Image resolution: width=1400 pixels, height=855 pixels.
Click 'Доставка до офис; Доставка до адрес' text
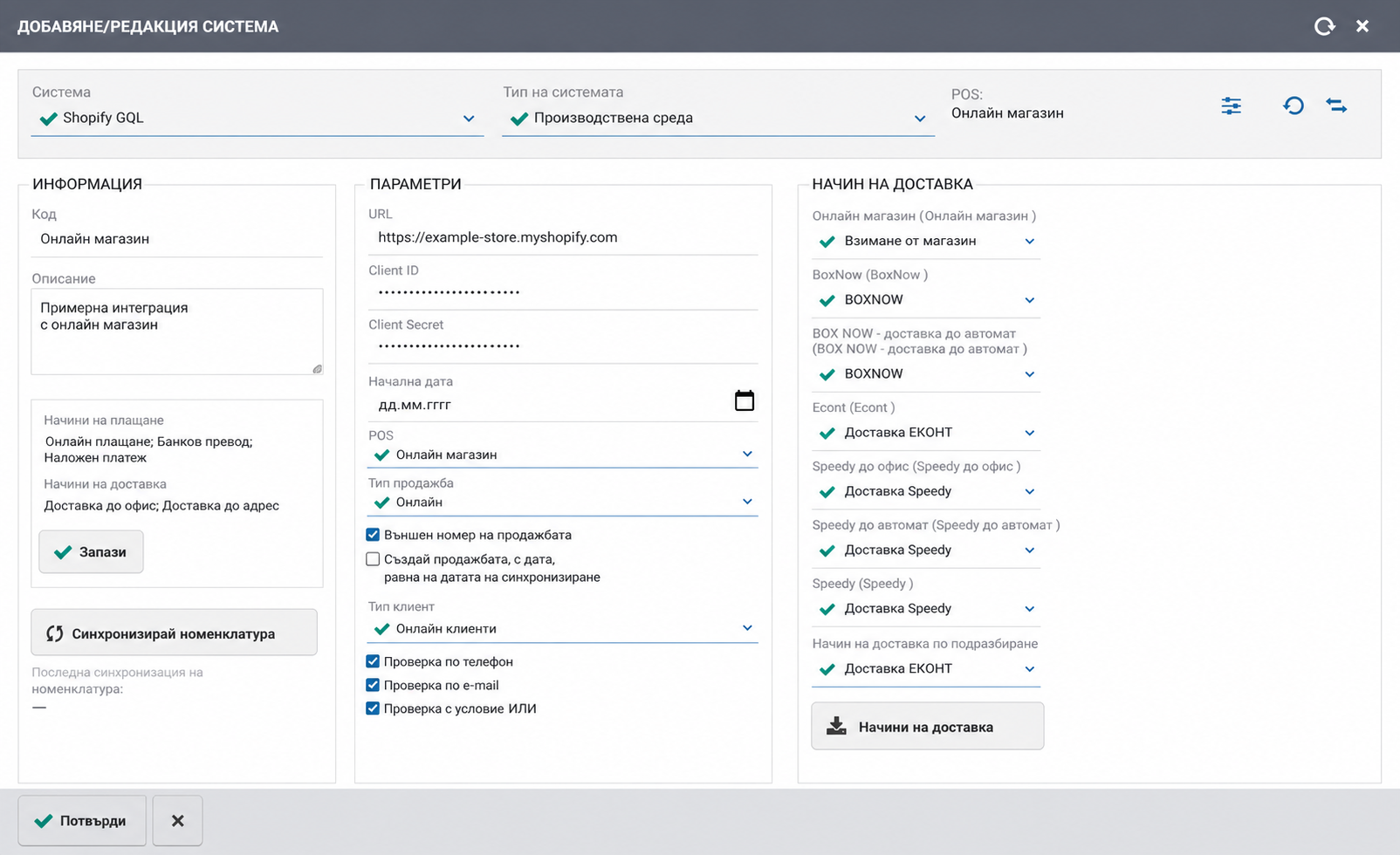tap(161, 506)
